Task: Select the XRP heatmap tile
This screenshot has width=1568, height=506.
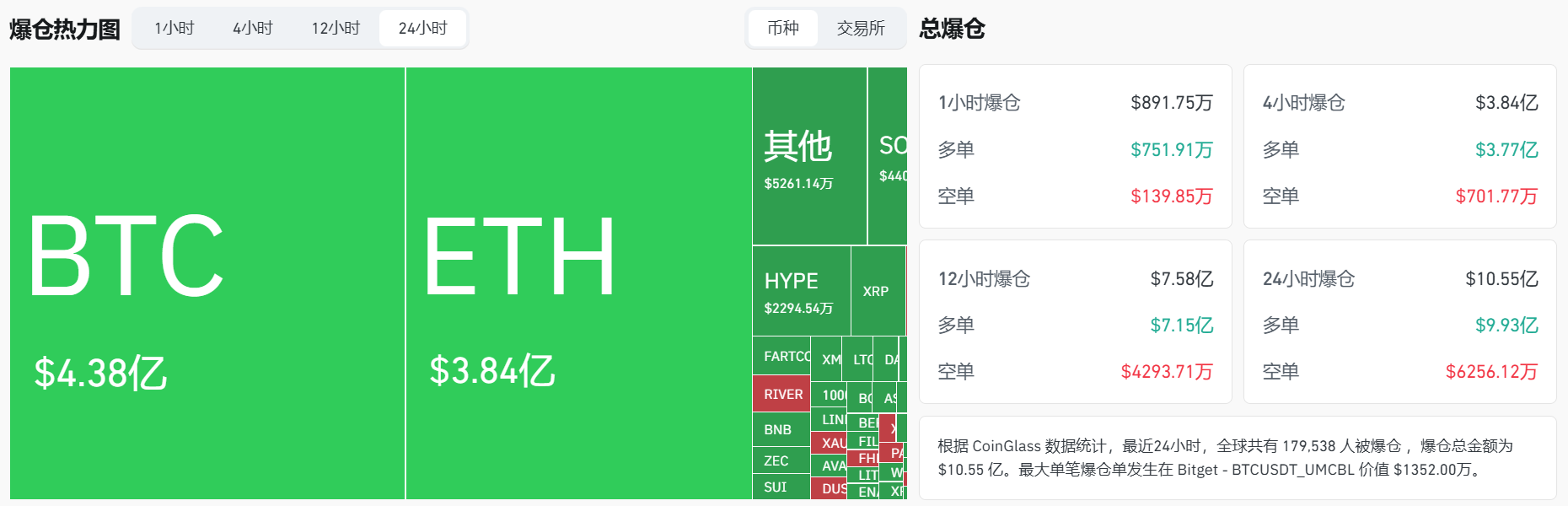Action: (x=877, y=292)
